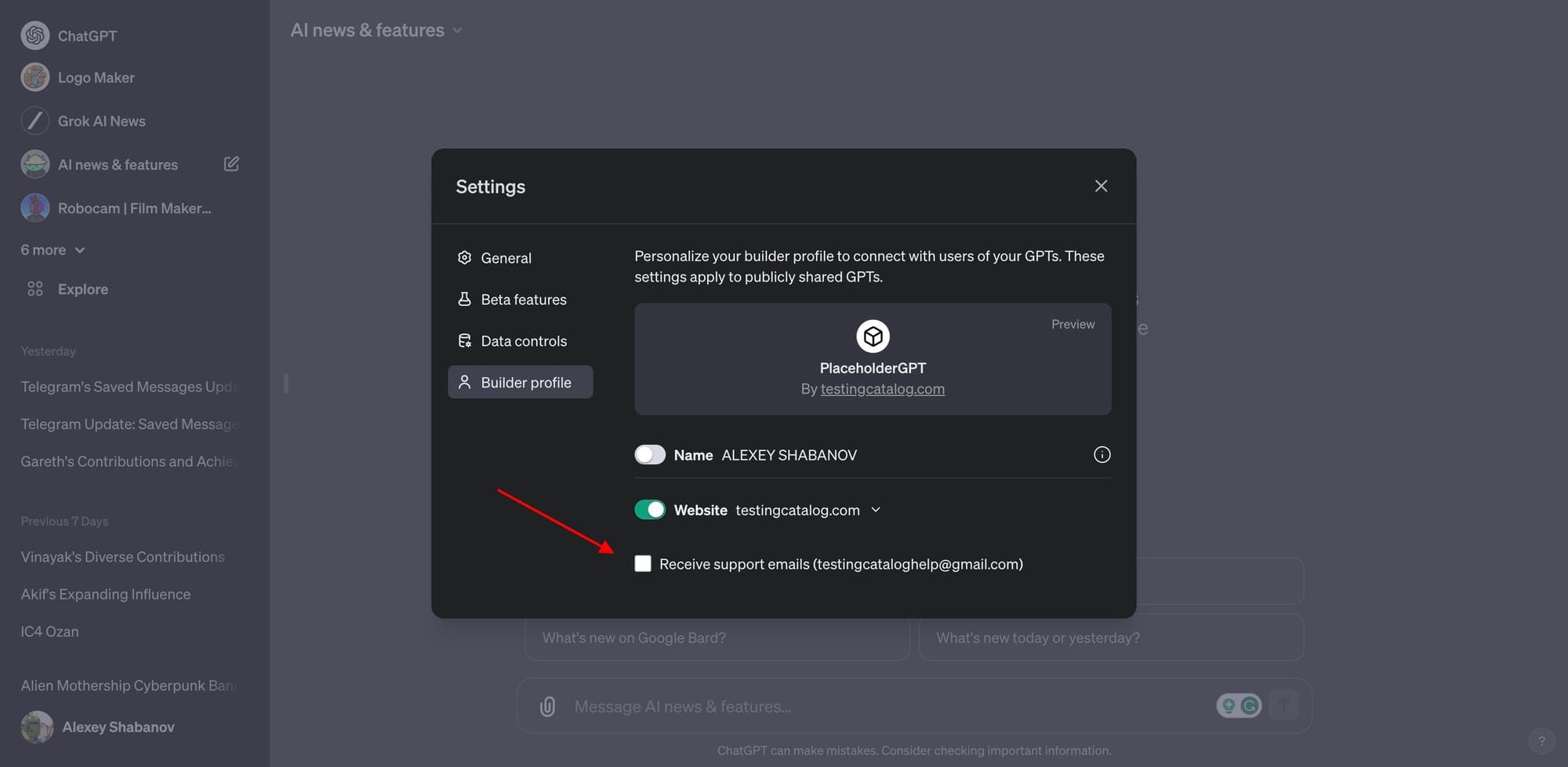Click suggestion What's new on Google Bard?

tap(717, 638)
